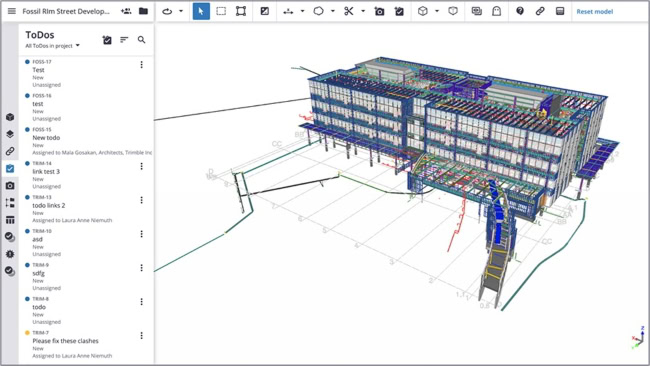Open the markup tool
The image size is (650, 366).
(264, 11)
